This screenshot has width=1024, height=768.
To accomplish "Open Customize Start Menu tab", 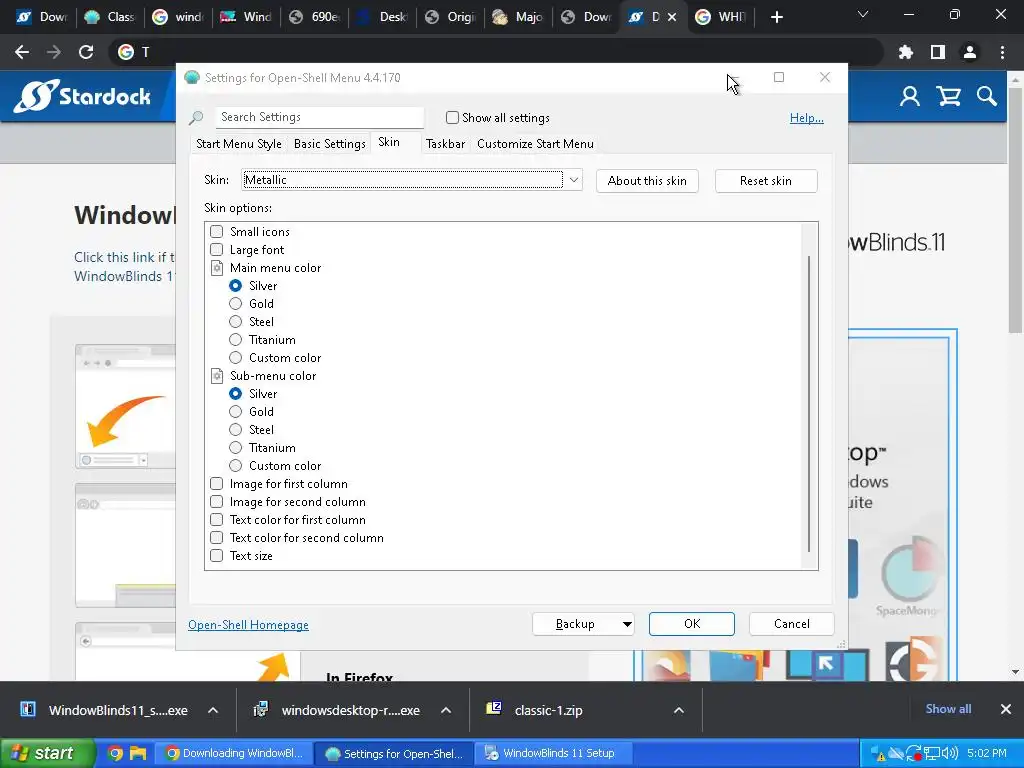I will (535, 144).
